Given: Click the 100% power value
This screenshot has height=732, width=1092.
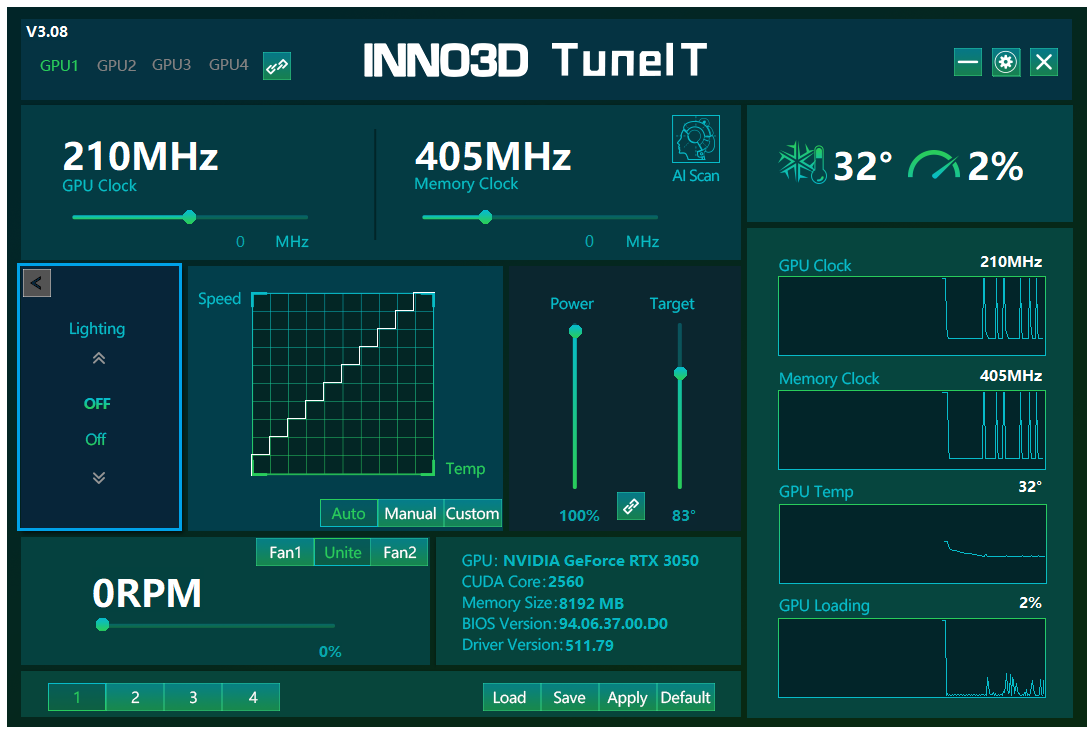Looking at the screenshot, I should click(579, 515).
